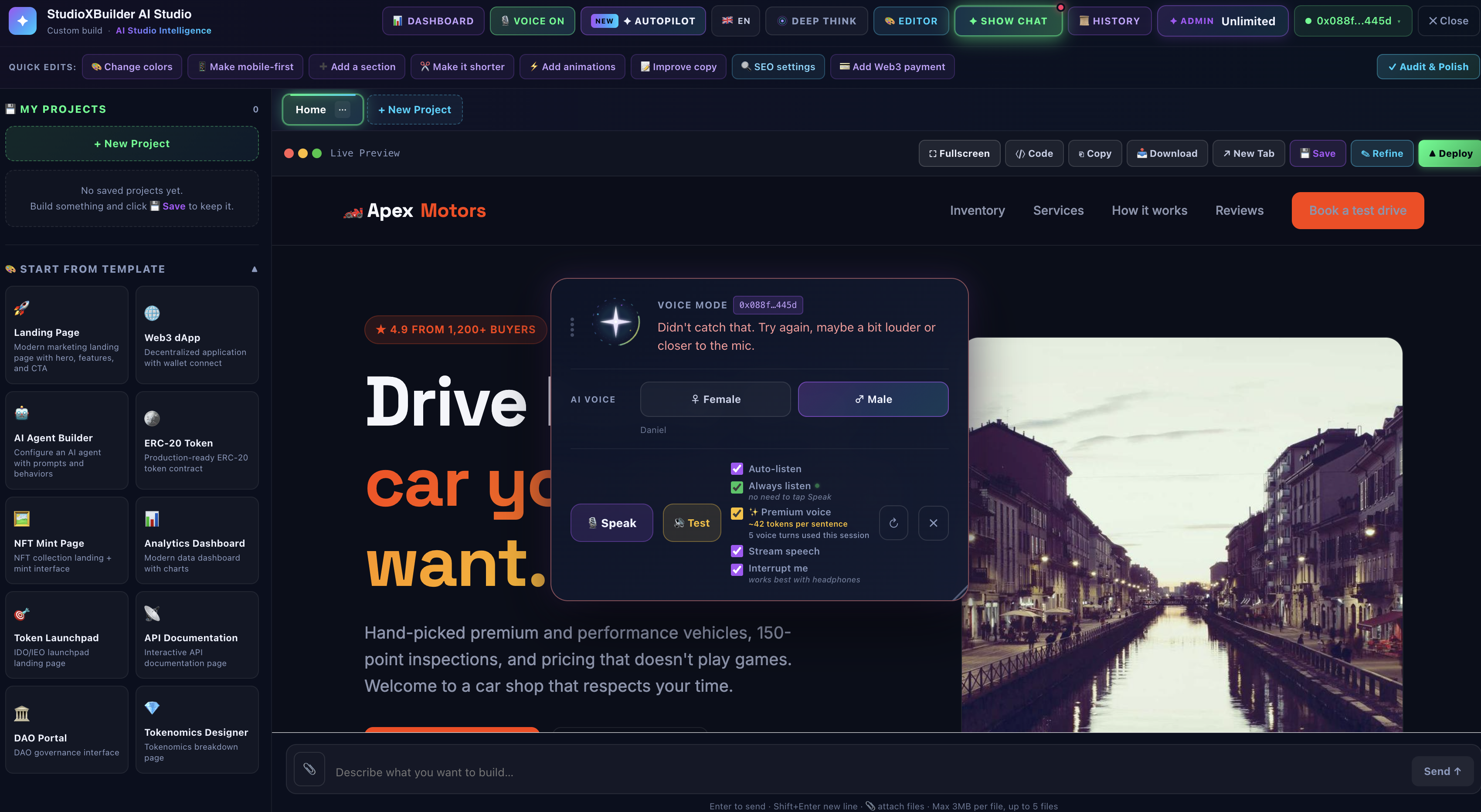Save the project with the Save button

(x=1318, y=153)
